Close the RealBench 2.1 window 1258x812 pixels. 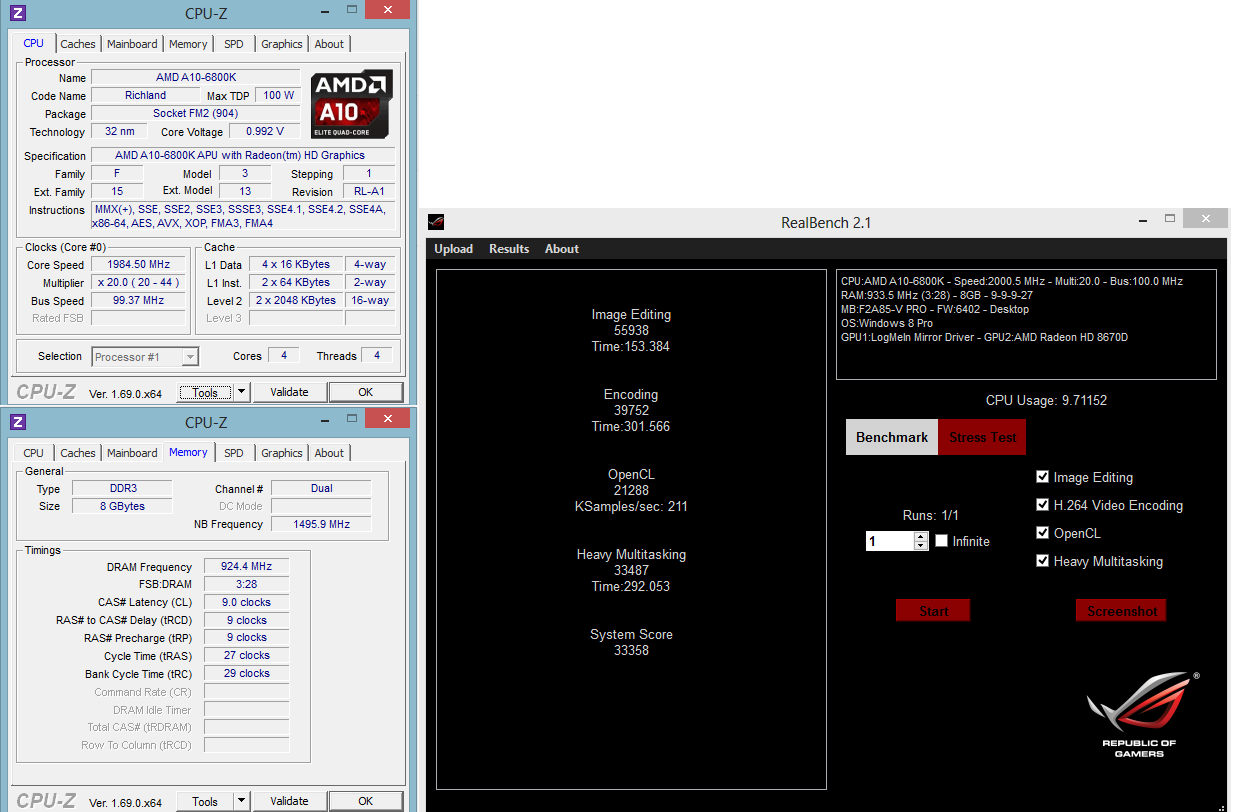(x=1207, y=218)
